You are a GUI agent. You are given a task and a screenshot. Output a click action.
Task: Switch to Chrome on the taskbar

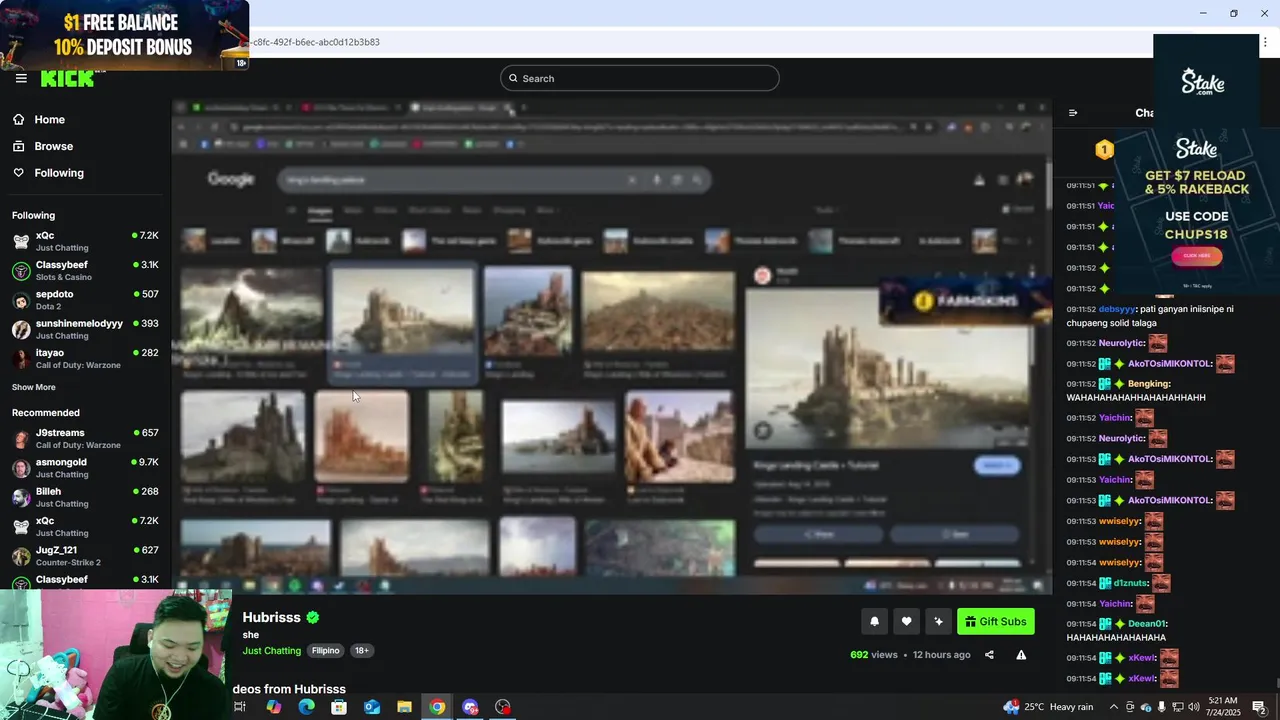[x=438, y=707]
